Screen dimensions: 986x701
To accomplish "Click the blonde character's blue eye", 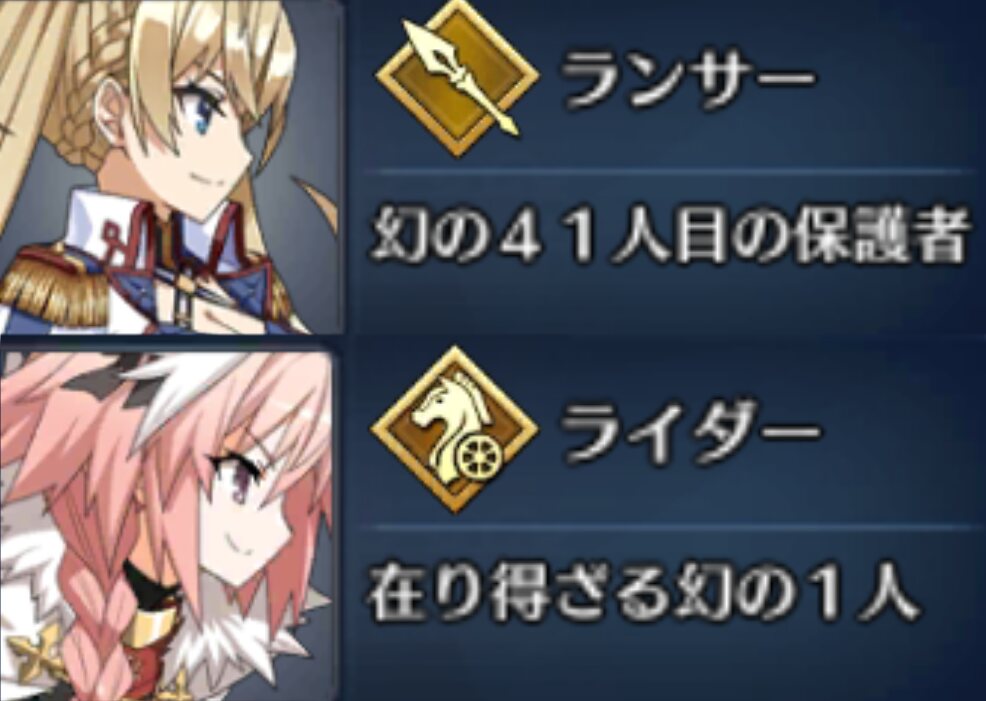I will coord(202,118).
